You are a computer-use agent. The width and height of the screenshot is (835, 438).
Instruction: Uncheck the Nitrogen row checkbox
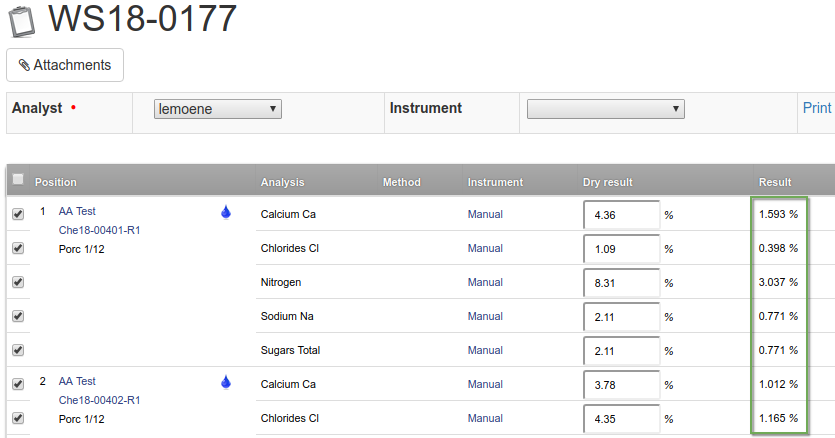(18, 282)
